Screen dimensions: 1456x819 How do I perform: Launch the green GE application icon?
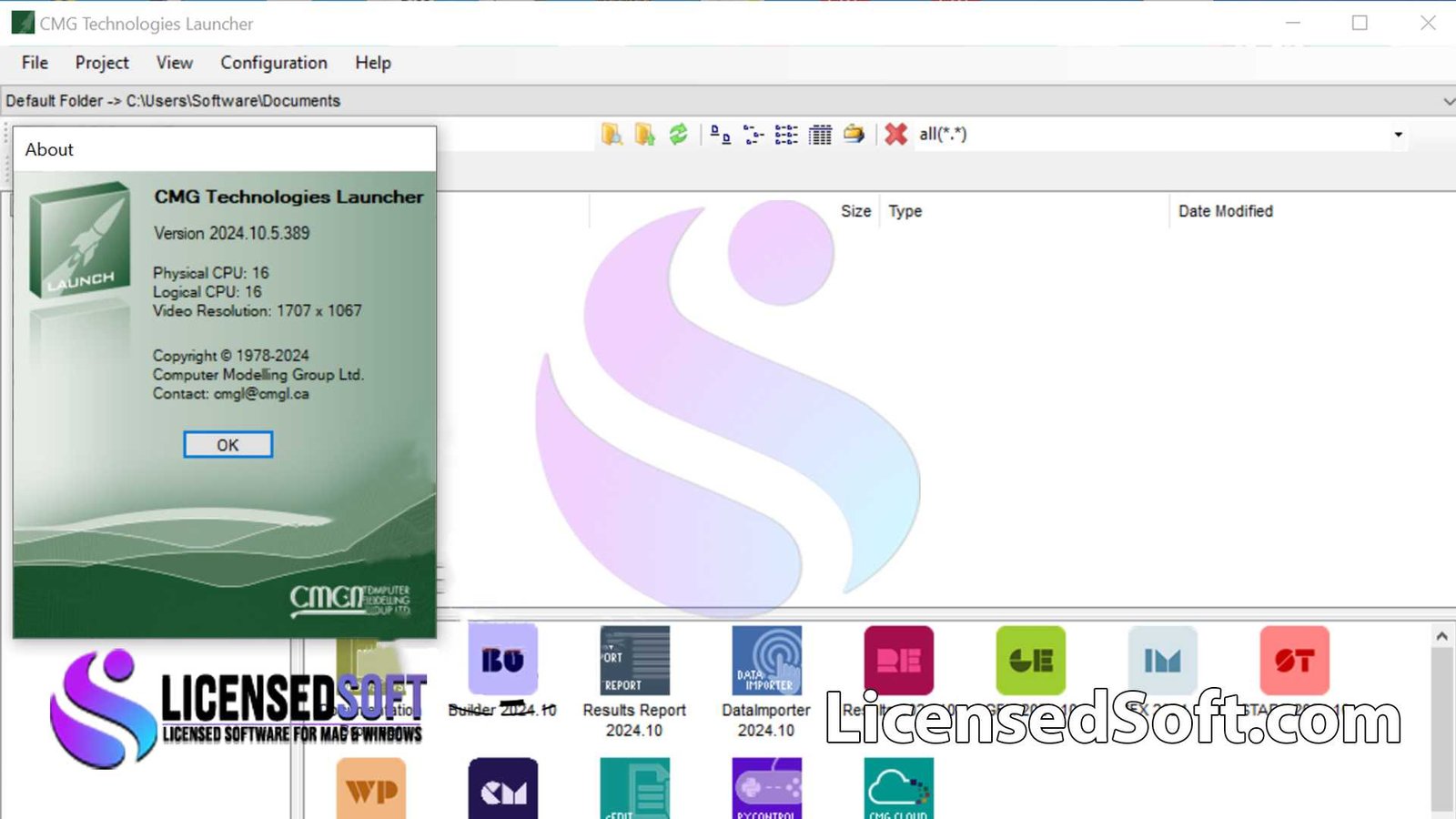pos(1031,660)
